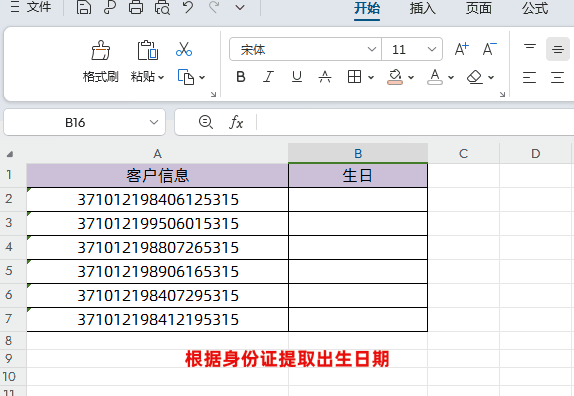Expand the Borders dropdown arrow

(371, 78)
